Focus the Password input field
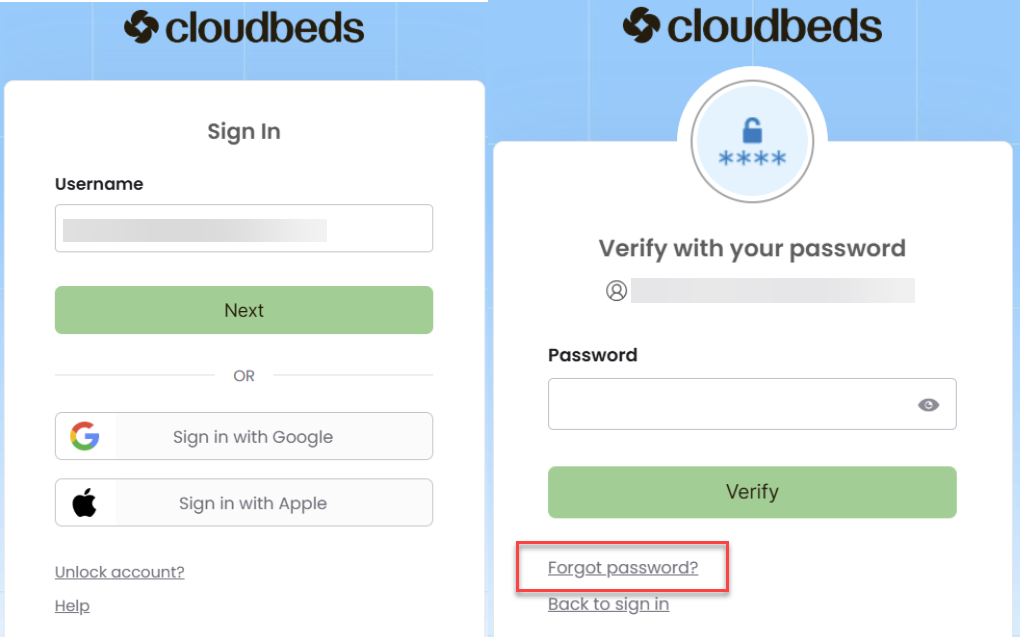1020x637 pixels. pyautogui.click(x=730, y=404)
